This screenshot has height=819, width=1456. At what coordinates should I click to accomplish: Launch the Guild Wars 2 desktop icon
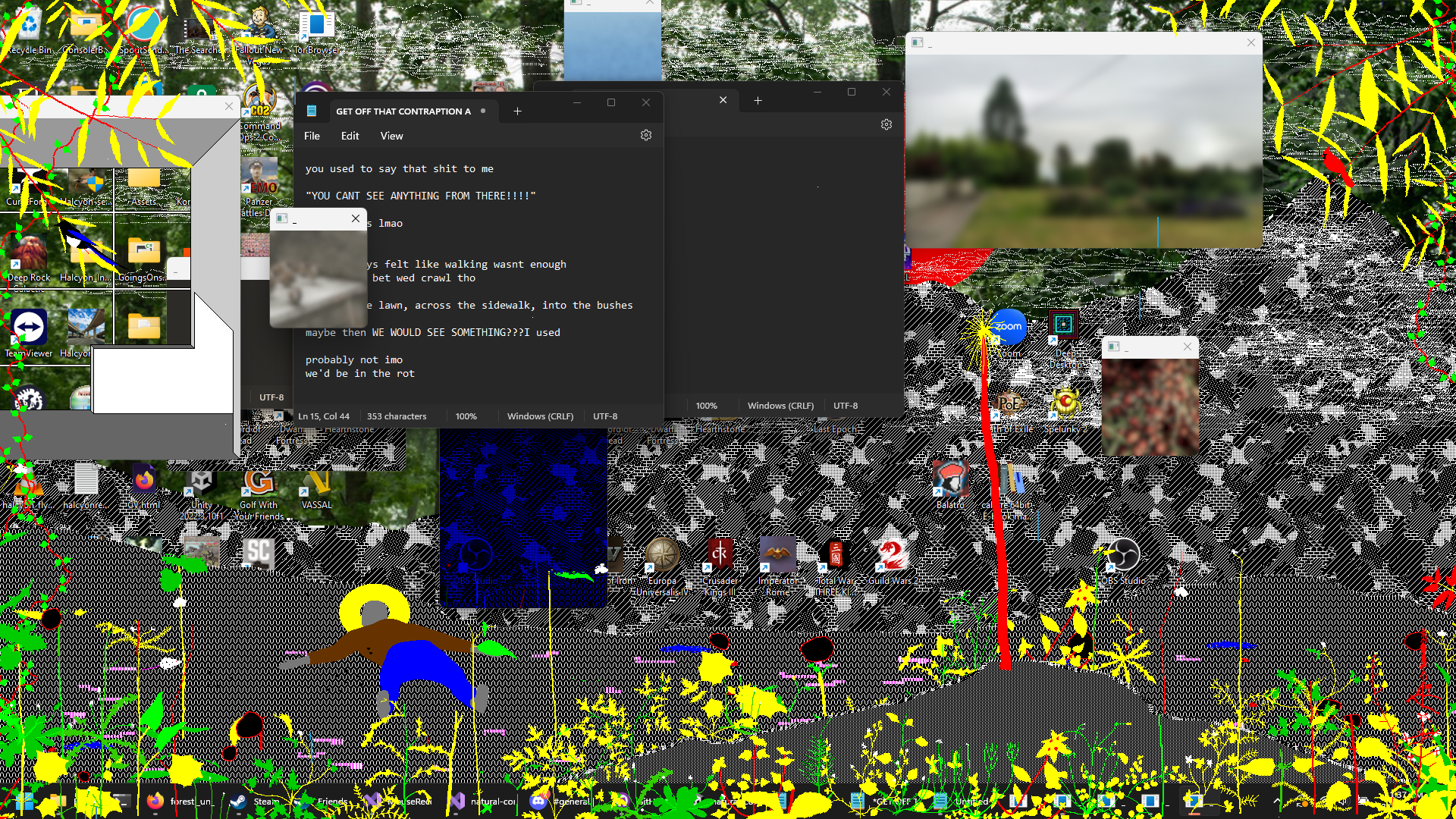click(x=893, y=556)
